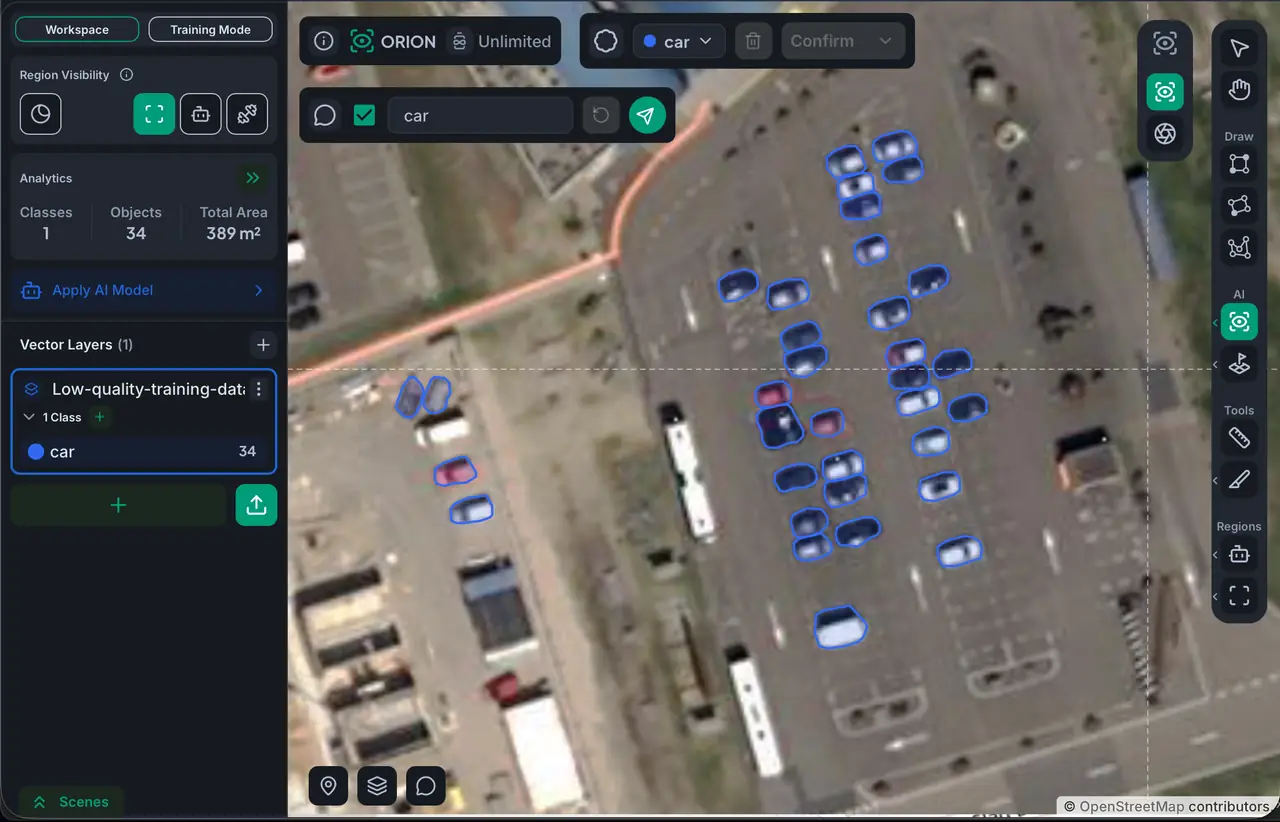
Task: Open the car class dropdown in top toolbar
Action: pos(679,41)
